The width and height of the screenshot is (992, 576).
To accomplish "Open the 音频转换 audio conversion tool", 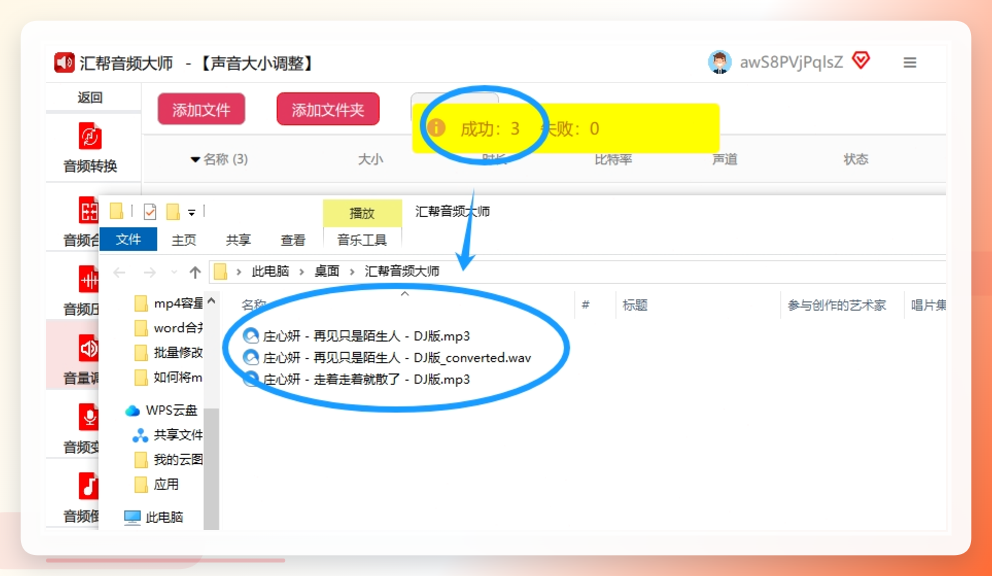I will pyautogui.click(x=90, y=148).
